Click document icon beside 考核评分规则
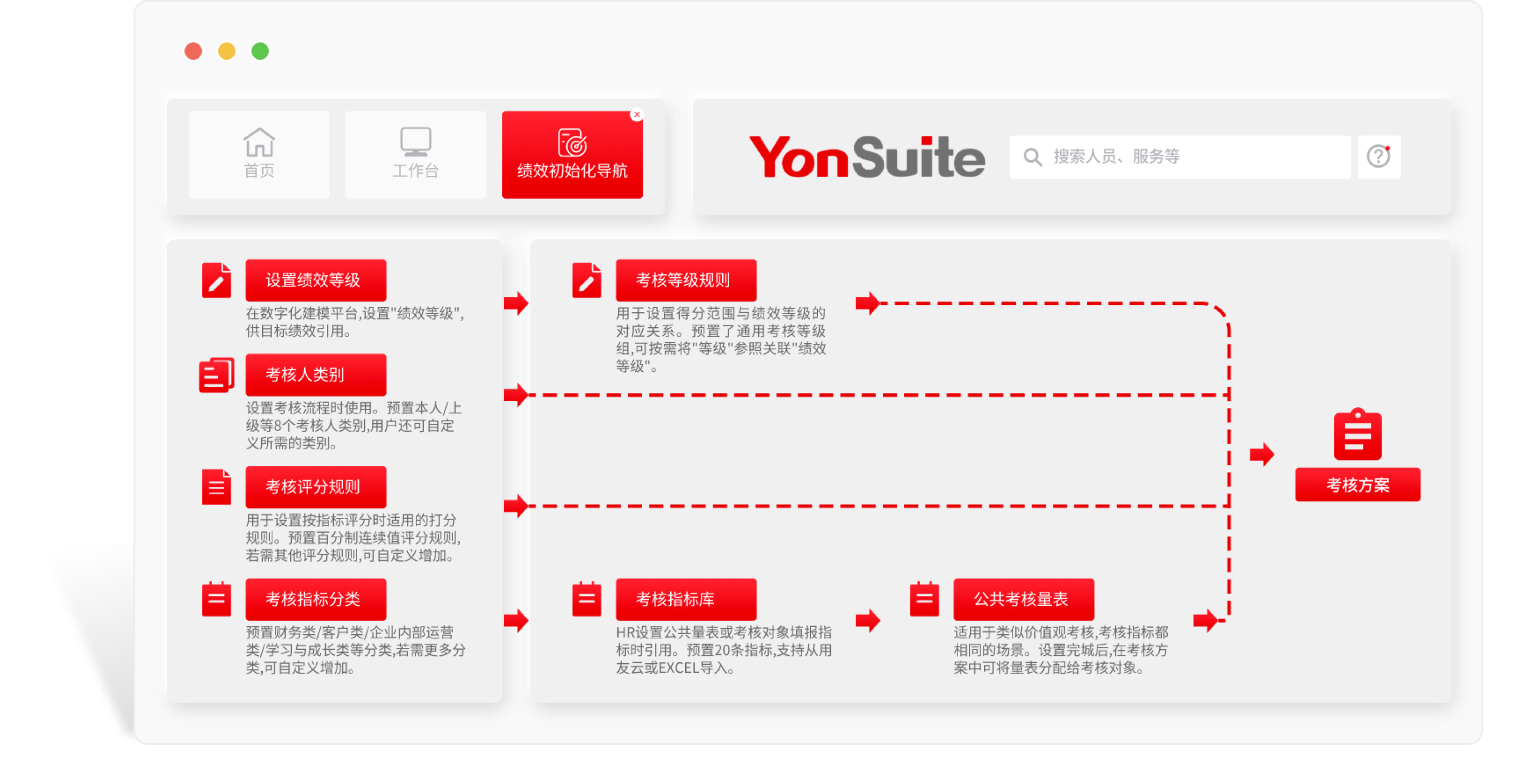The image size is (1526, 784). pos(216,487)
